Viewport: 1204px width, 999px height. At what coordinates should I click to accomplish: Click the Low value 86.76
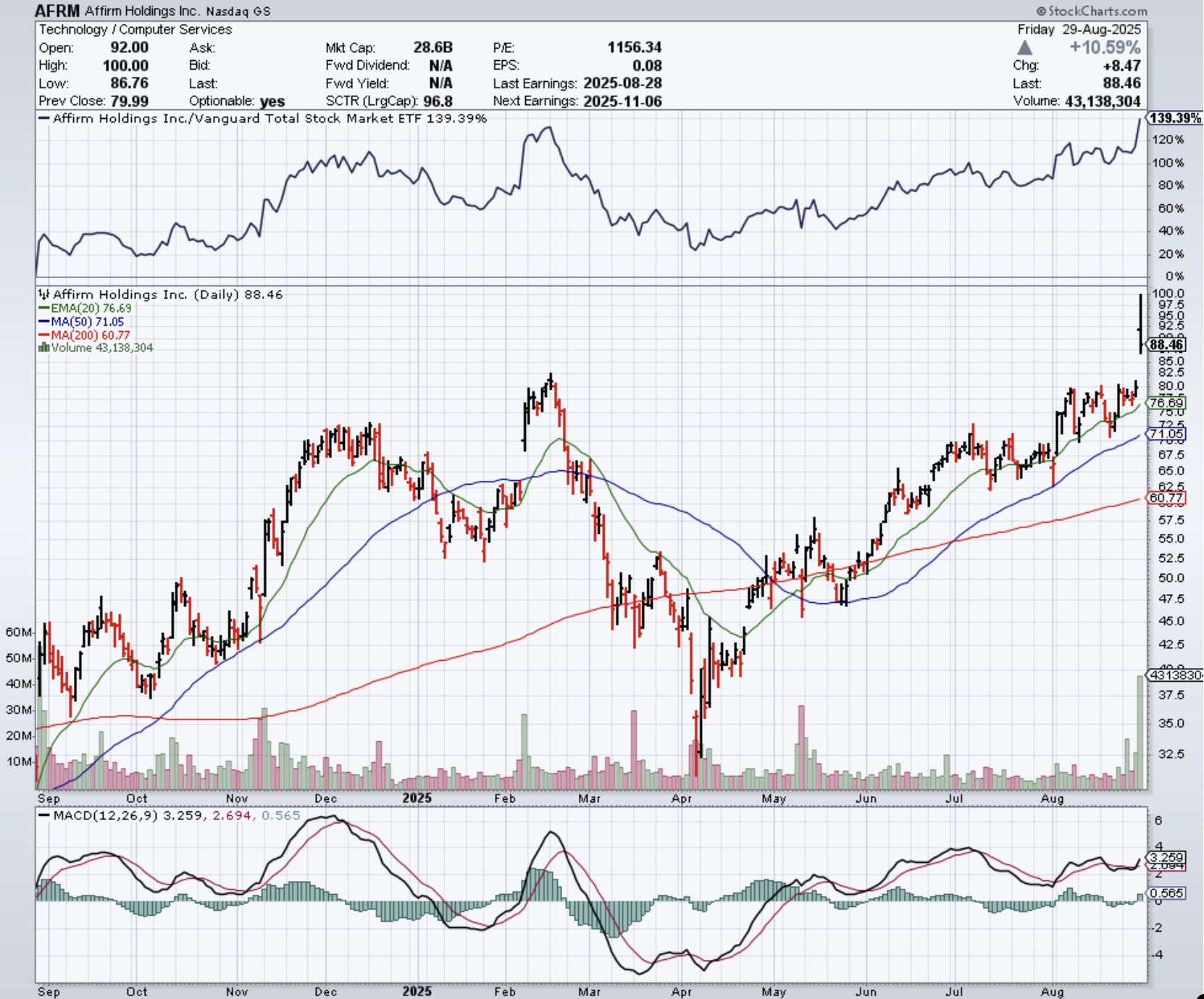click(x=129, y=83)
